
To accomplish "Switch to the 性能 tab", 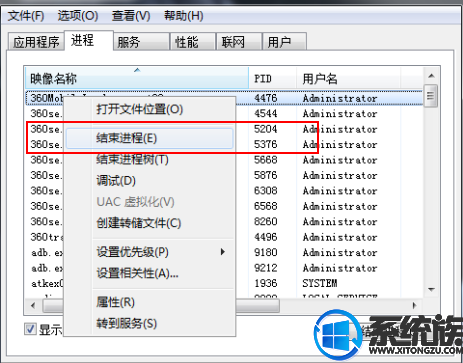I will 192,42.
